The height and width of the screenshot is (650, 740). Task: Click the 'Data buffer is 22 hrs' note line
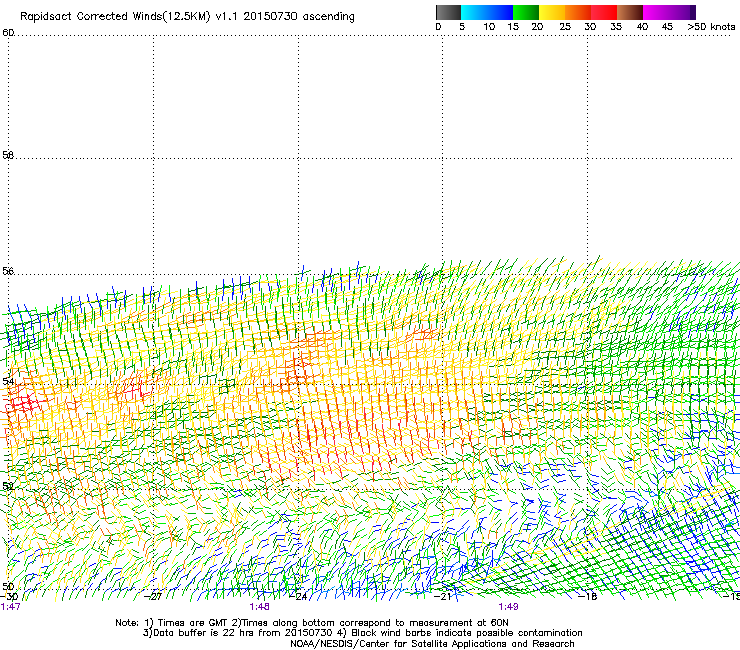point(363,633)
